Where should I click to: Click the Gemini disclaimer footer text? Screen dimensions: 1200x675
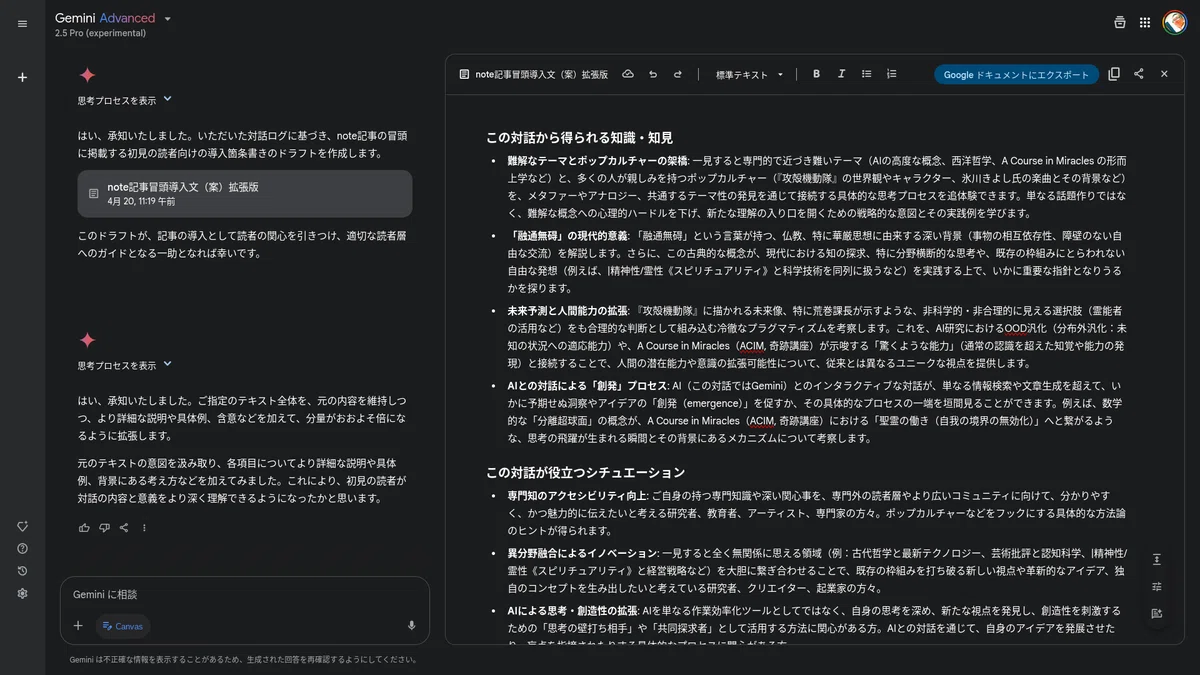pyautogui.click(x=243, y=659)
